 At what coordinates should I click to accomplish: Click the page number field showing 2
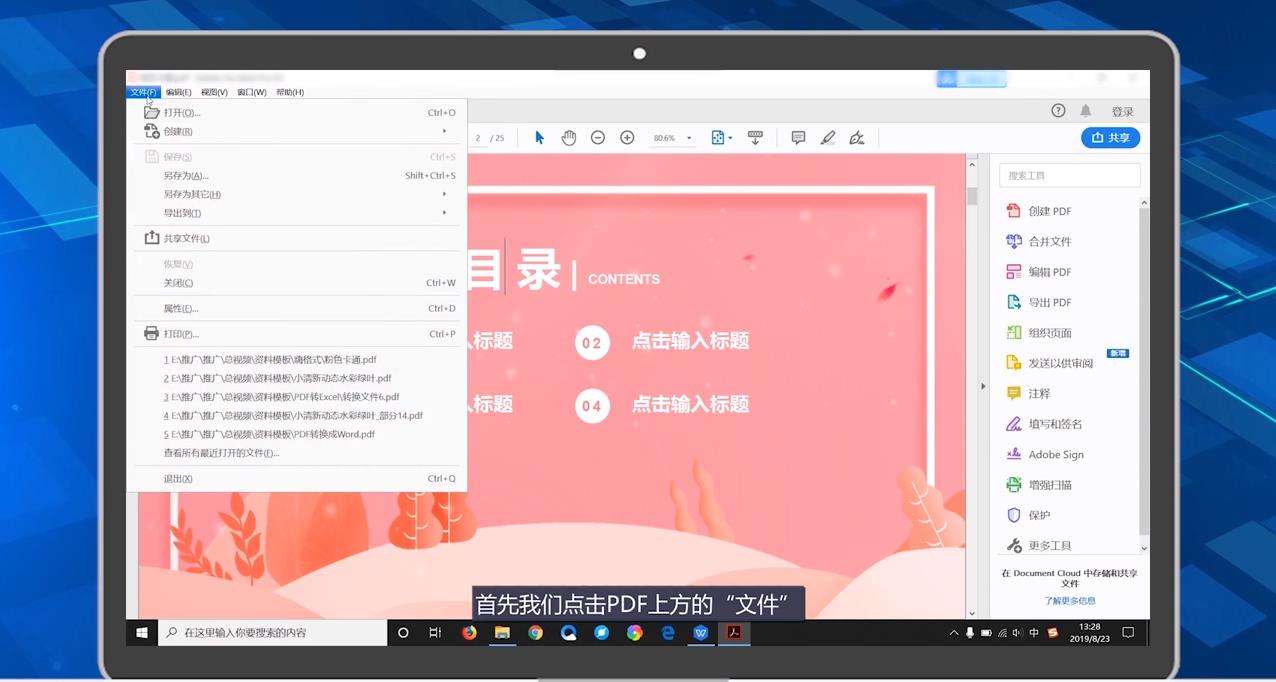(x=478, y=138)
